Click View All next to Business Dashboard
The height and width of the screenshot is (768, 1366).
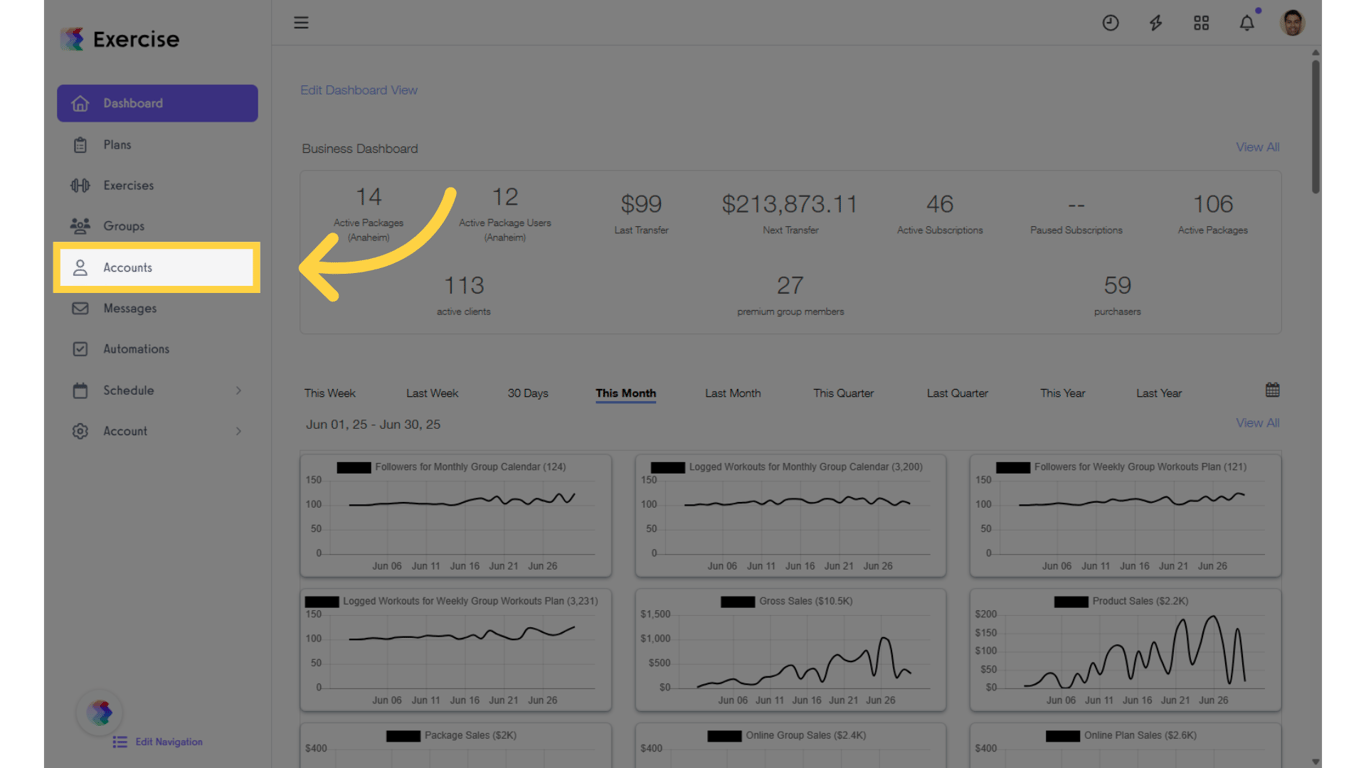(1257, 147)
